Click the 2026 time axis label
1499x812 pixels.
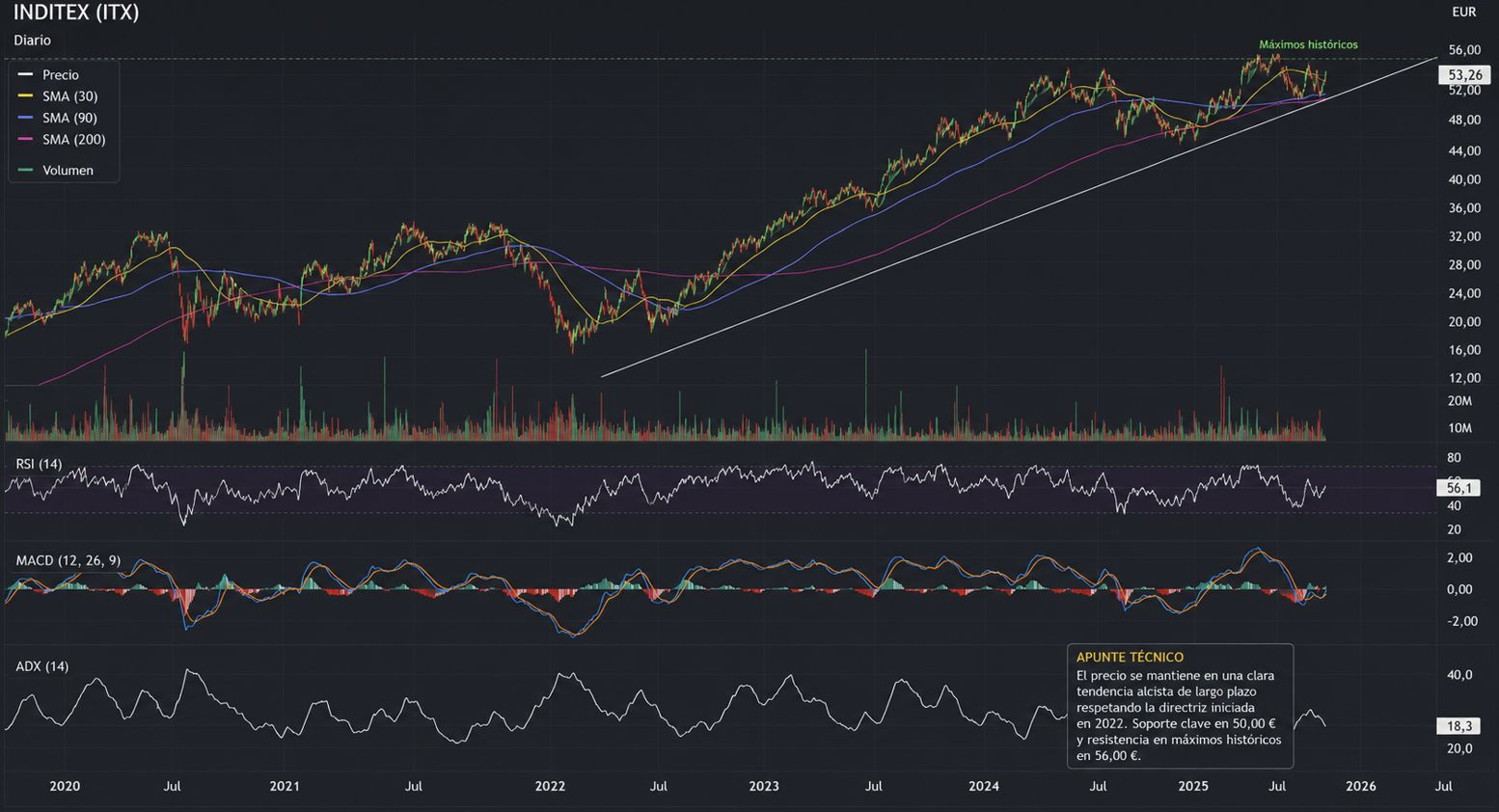click(1361, 787)
